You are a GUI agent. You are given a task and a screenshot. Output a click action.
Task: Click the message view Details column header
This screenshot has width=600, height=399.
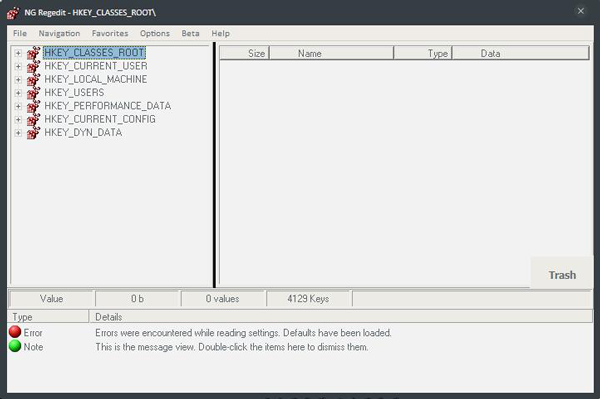pyautogui.click(x=341, y=317)
